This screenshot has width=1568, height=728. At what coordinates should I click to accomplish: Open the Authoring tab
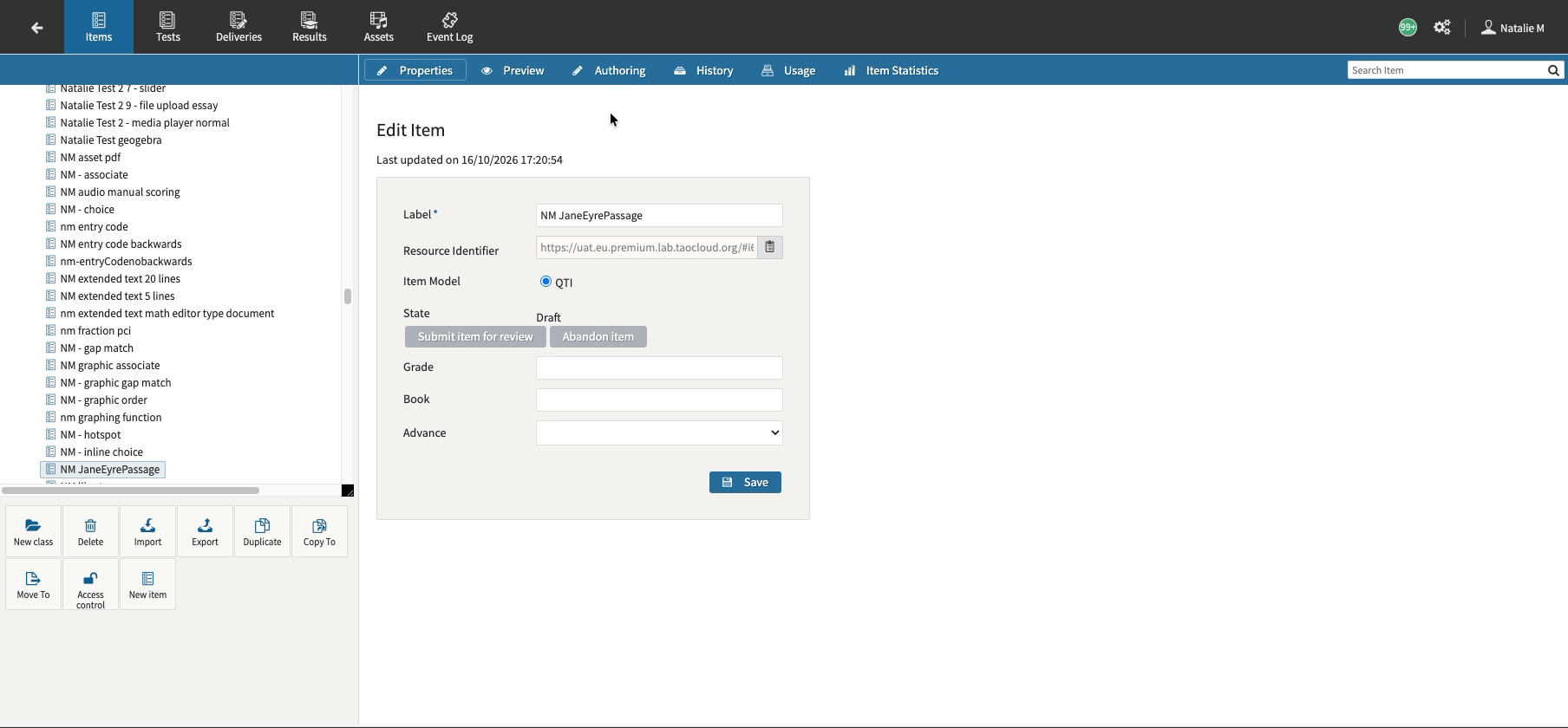(x=609, y=70)
